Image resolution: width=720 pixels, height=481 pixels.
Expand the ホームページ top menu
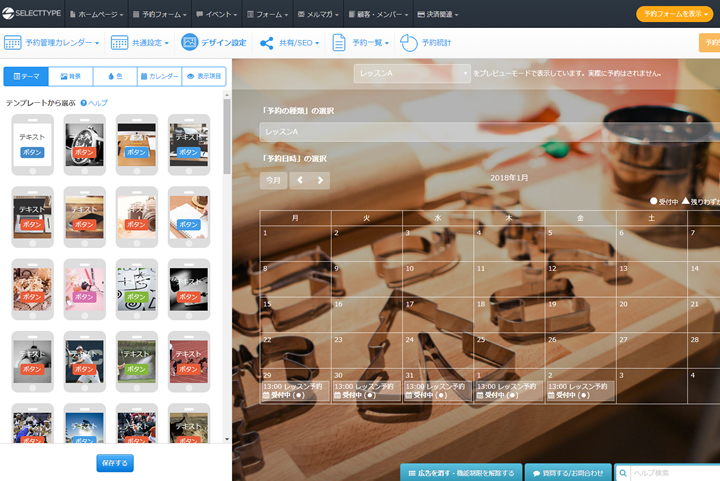coord(99,15)
